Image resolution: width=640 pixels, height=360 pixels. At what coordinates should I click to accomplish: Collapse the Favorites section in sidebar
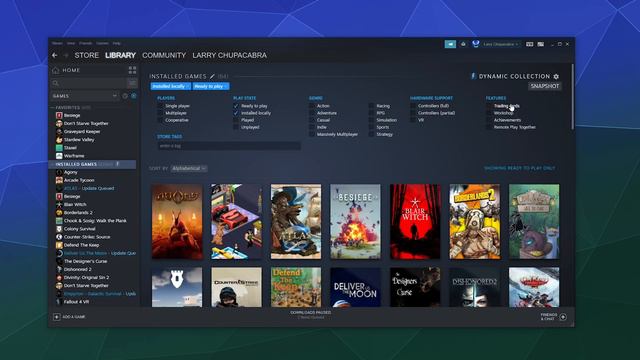click(53, 108)
